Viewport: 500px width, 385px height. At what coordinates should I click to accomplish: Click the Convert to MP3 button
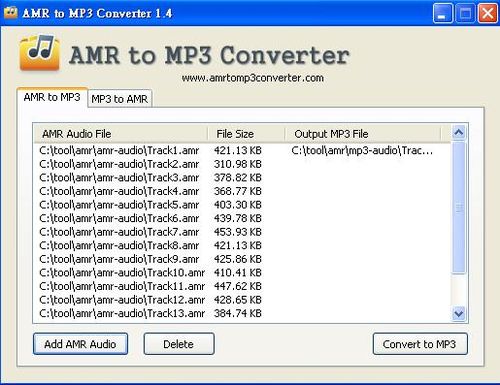pyautogui.click(x=420, y=344)
